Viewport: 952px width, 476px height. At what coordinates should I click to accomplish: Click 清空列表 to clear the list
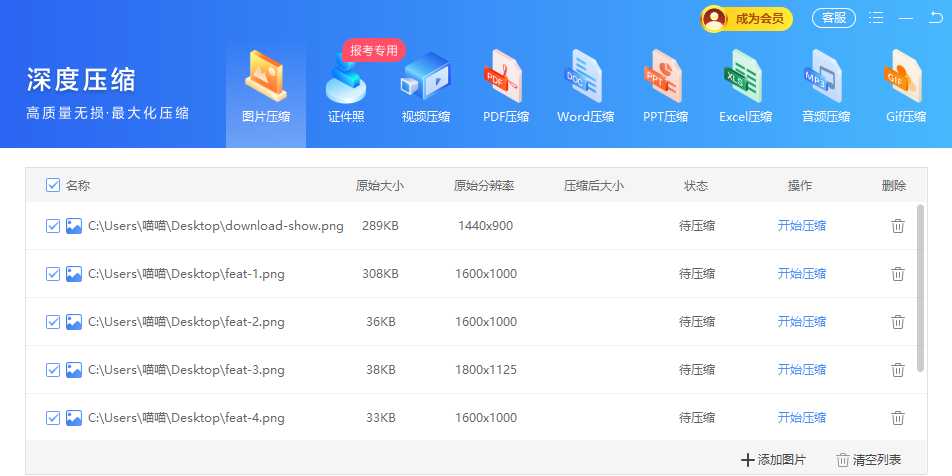point(869,460)
